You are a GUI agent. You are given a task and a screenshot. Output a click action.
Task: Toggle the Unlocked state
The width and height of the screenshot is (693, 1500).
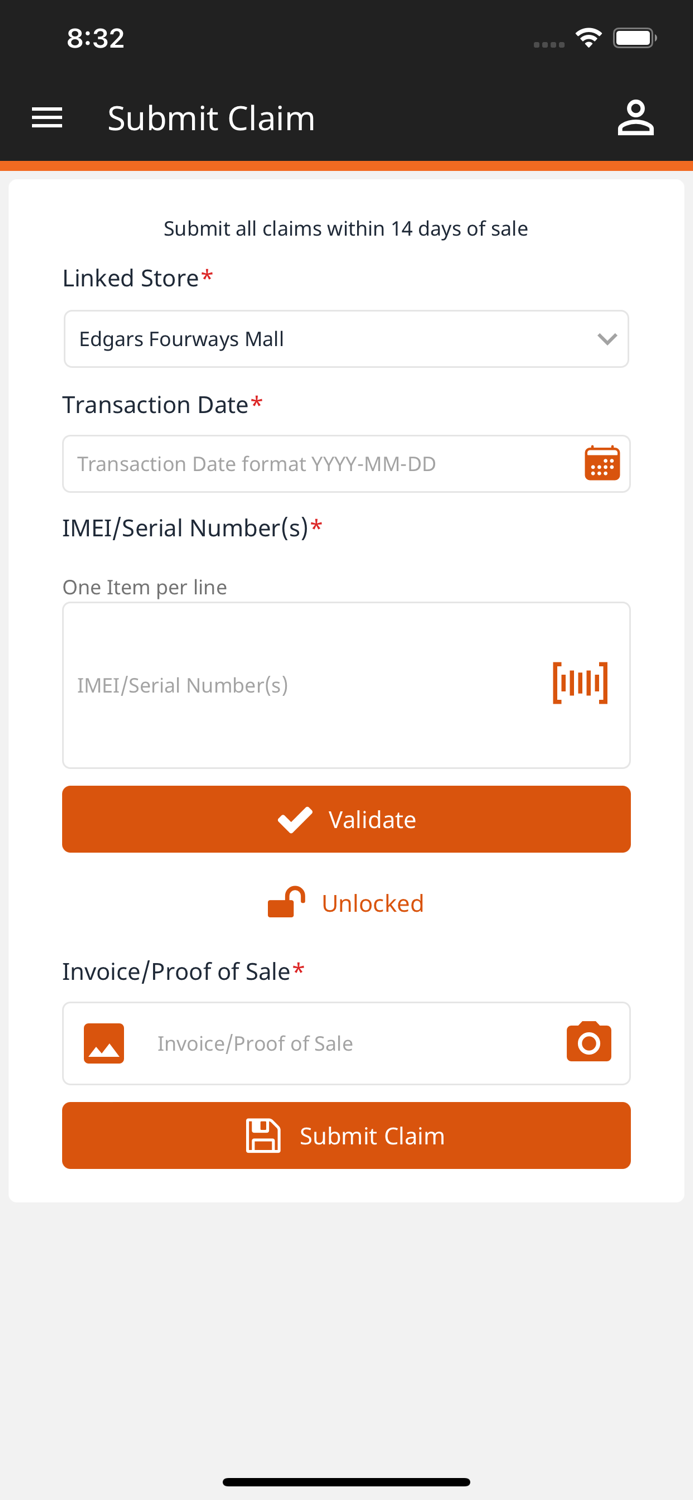point(346,903)
